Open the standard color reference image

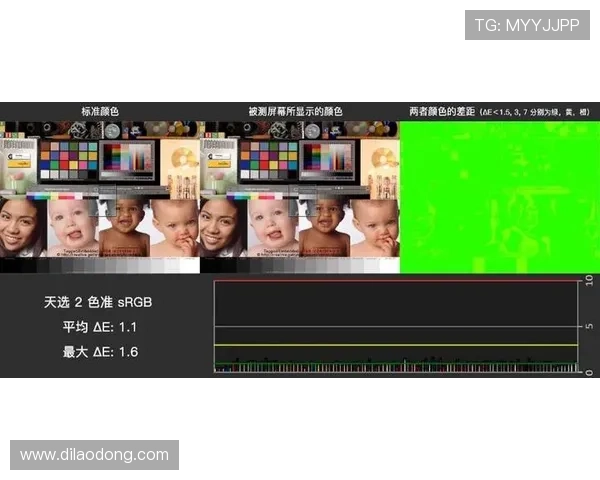100,197
